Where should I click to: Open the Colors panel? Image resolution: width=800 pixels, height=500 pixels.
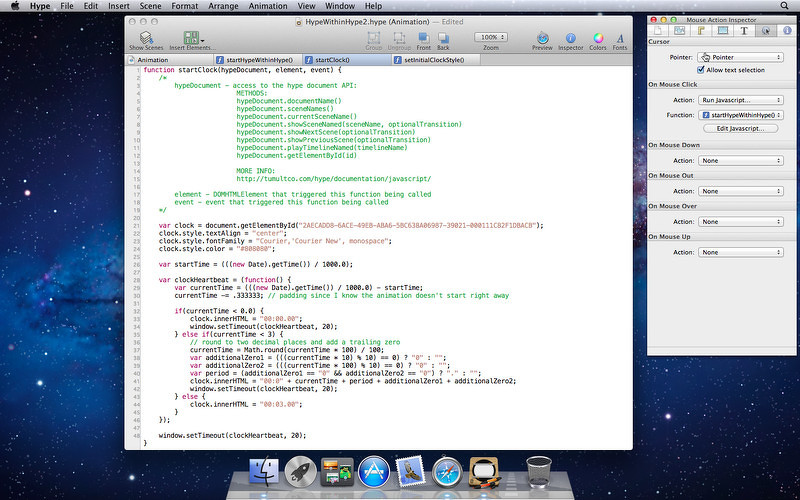tap(598, 41)
